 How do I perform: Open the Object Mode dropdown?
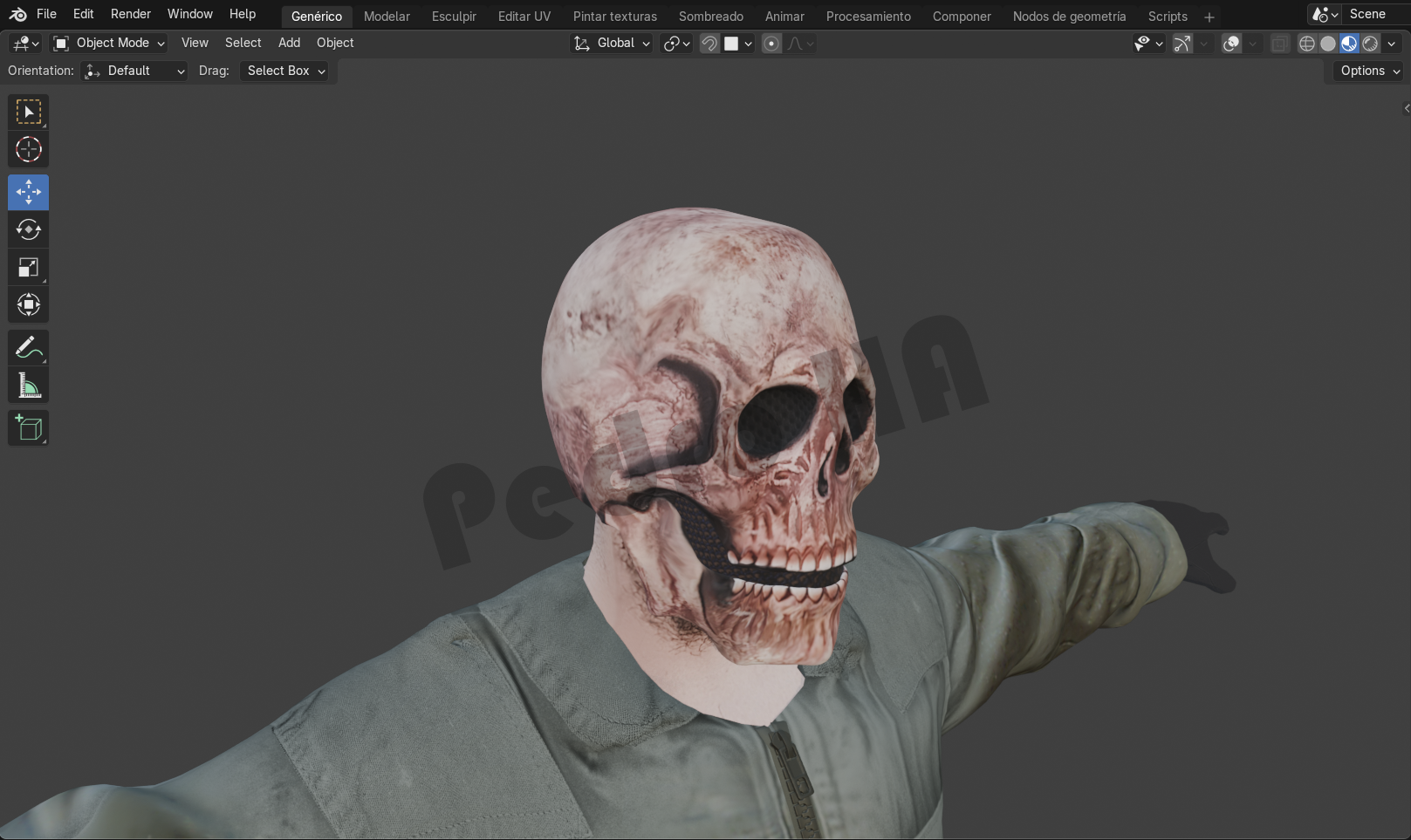(108, 43)
